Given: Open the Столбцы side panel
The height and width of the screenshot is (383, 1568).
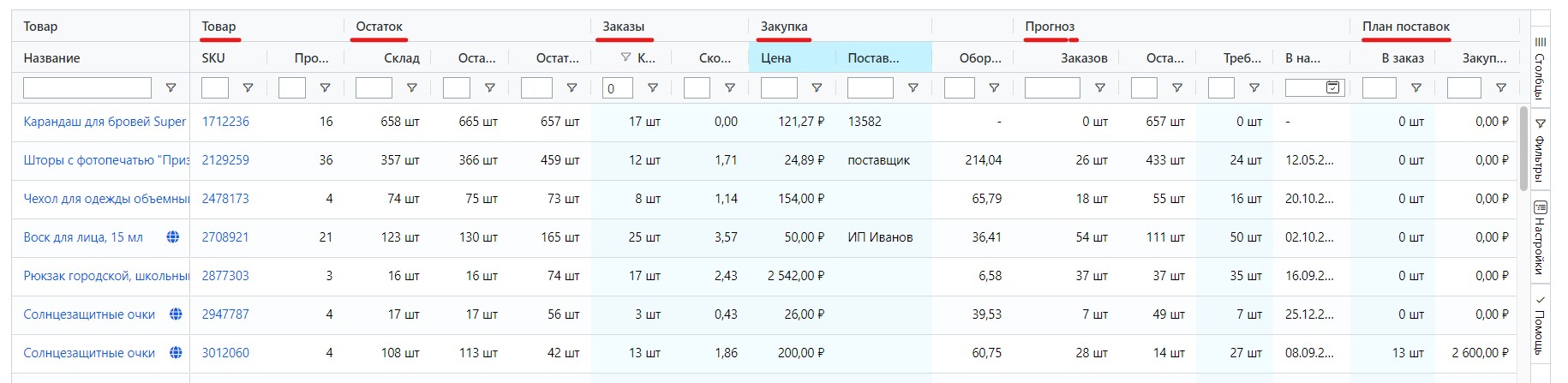Looking at the screenshot, I should tap(1540, 68).
